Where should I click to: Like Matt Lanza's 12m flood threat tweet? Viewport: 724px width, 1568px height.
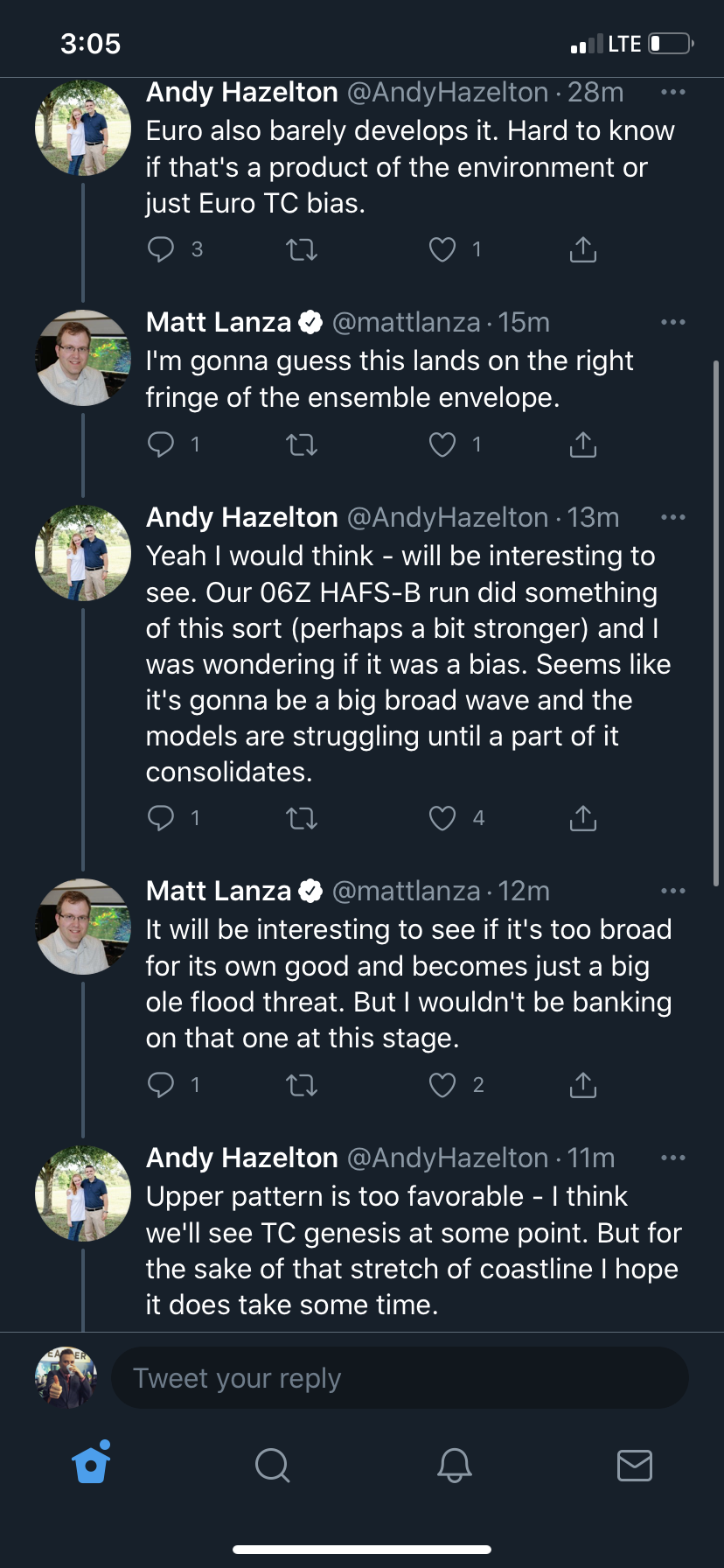442,1085
